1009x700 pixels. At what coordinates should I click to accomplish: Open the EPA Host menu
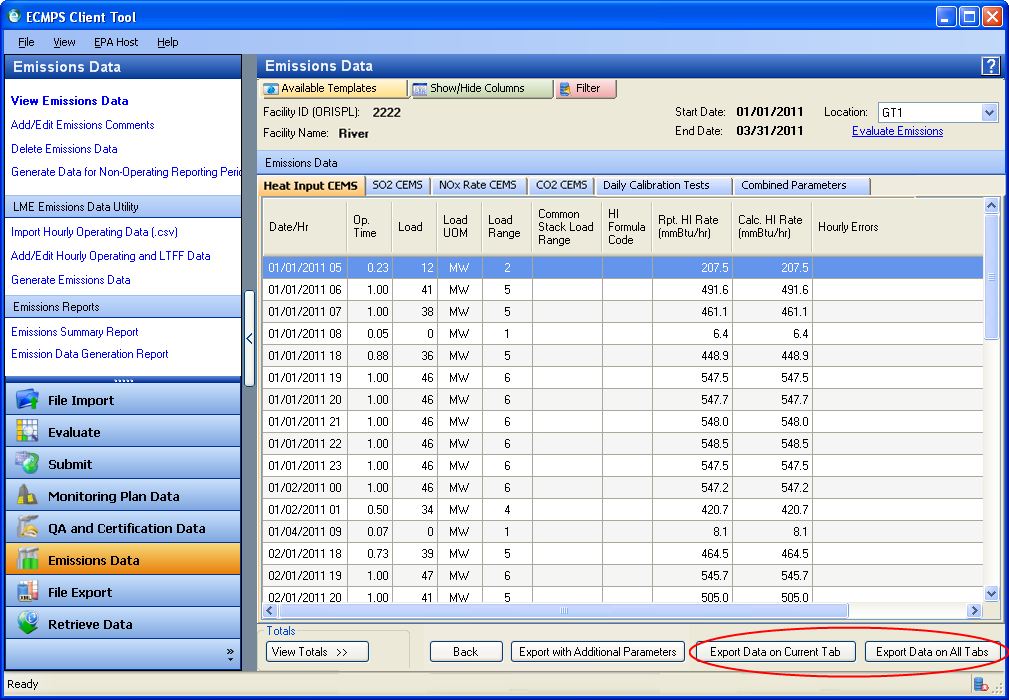tap(116, 42)
